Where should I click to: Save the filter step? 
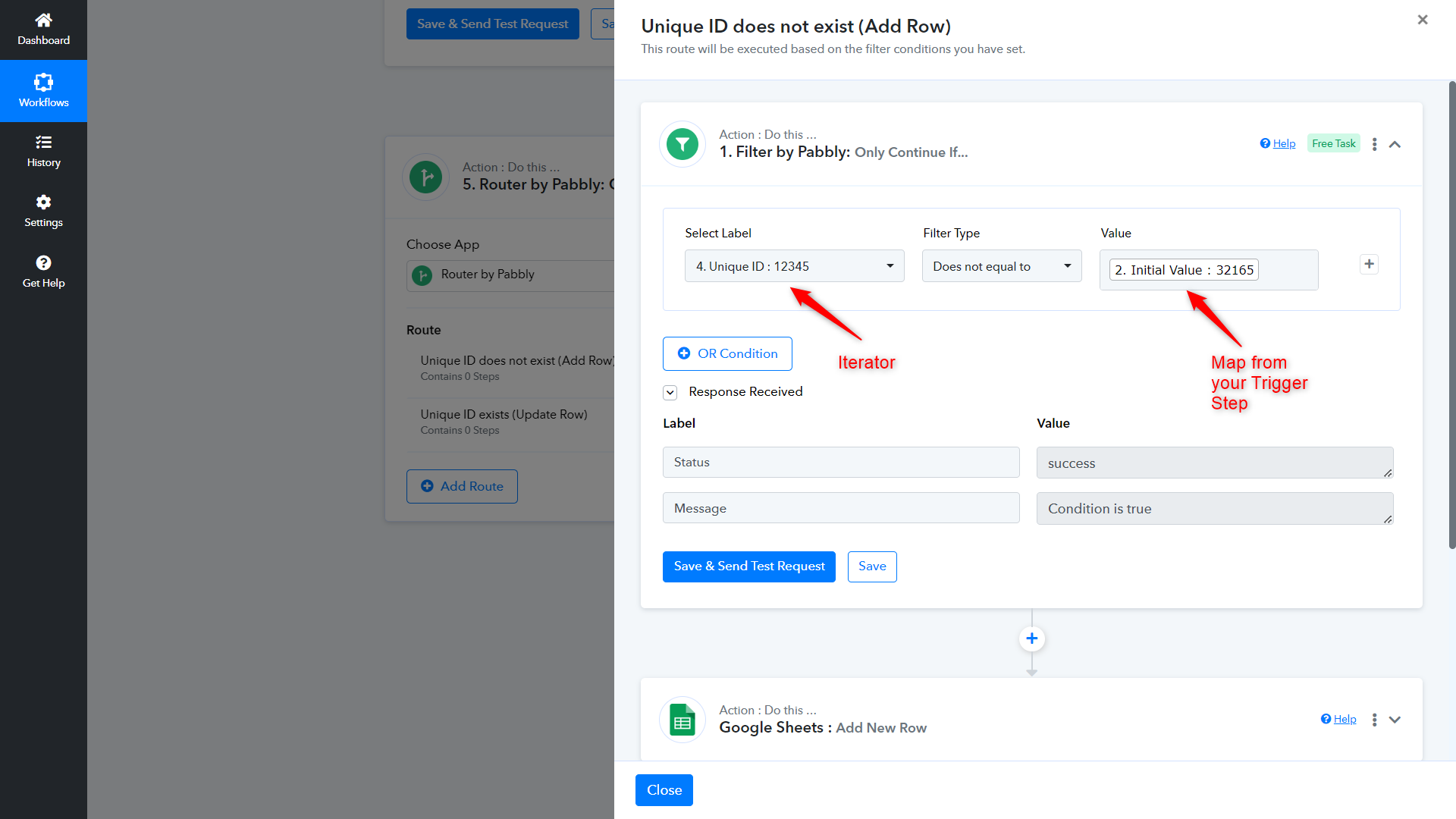pyautogui.click(x=872, y=566)
